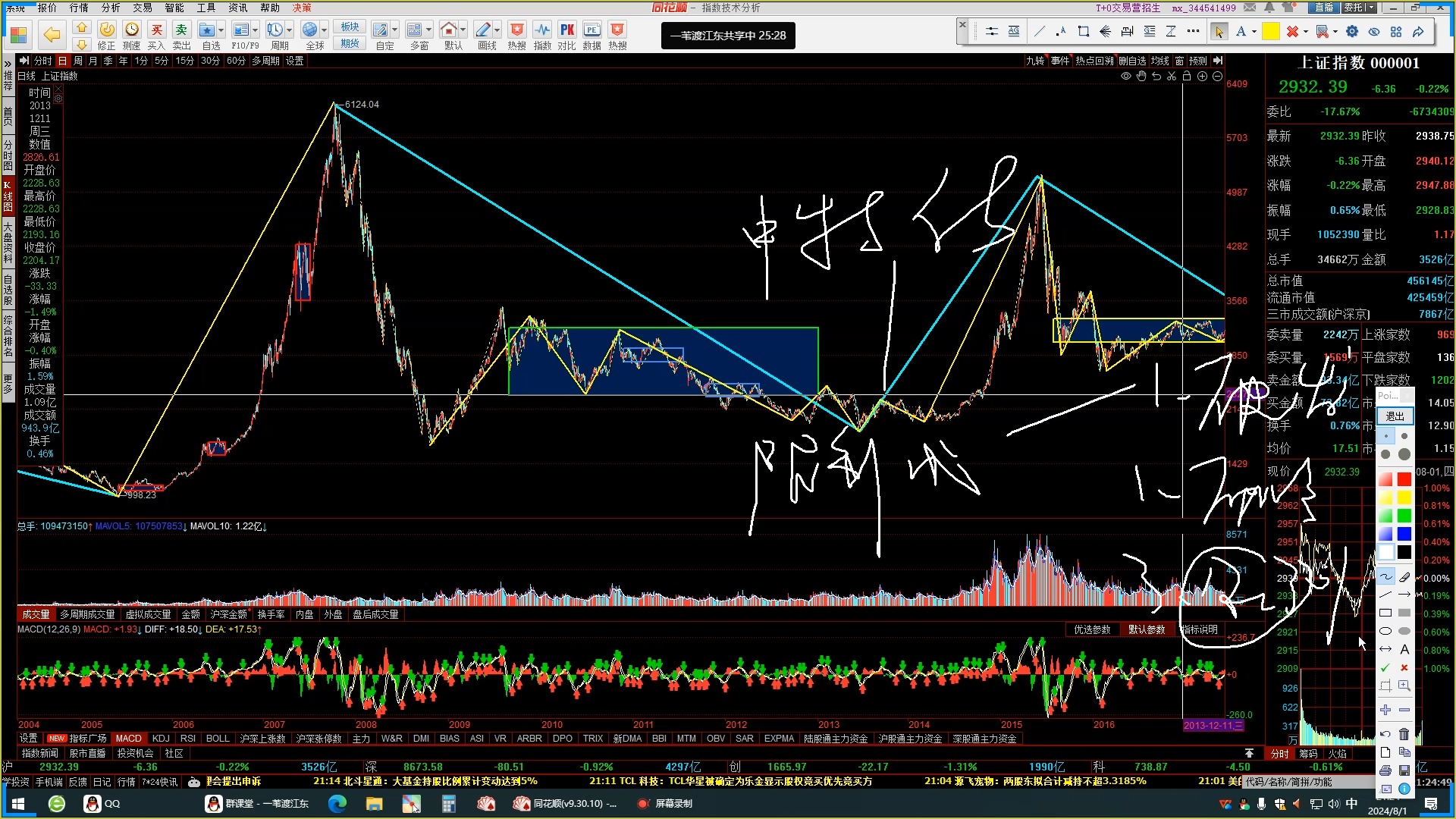Screen dimensions: 1456x819
Task: Go back with the yellow left arrow
Action: [x=52, y=35]
